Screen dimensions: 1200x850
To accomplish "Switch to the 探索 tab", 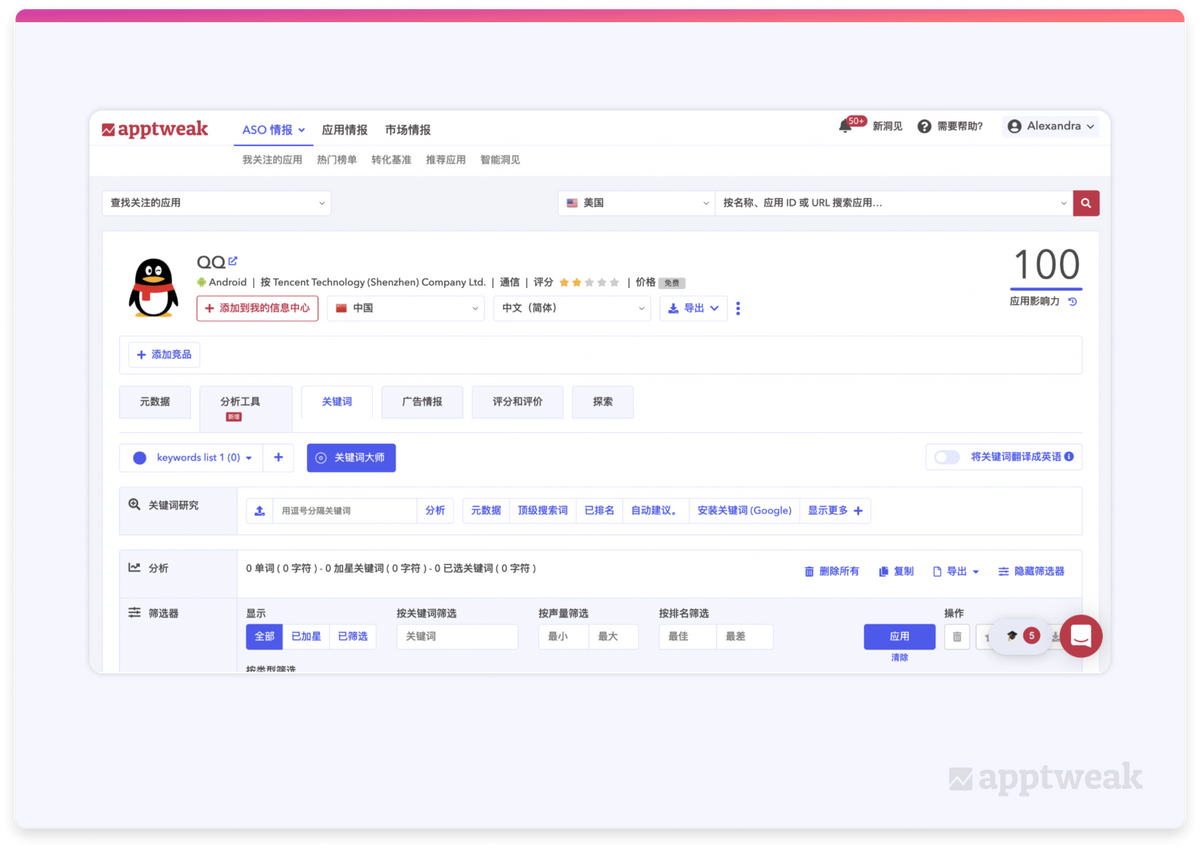I will (603, 402).
